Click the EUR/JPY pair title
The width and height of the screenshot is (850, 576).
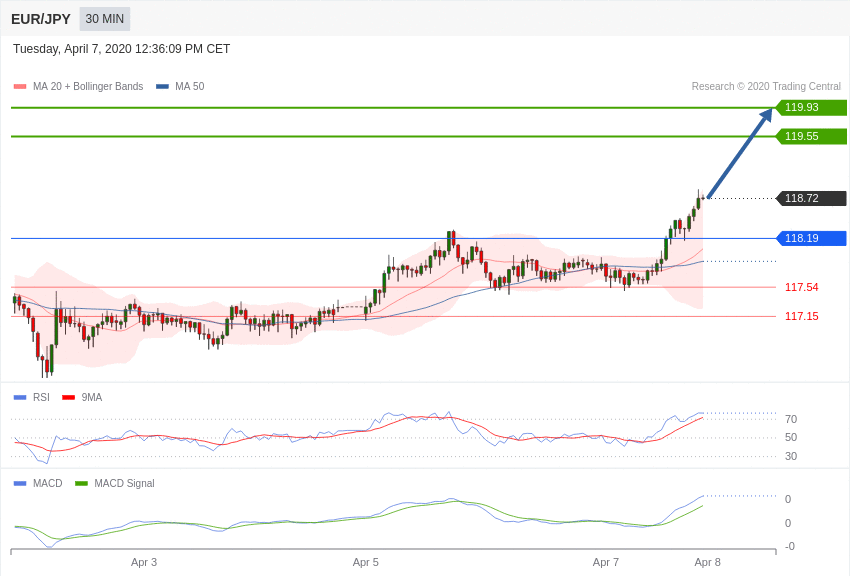pos(41,19)
